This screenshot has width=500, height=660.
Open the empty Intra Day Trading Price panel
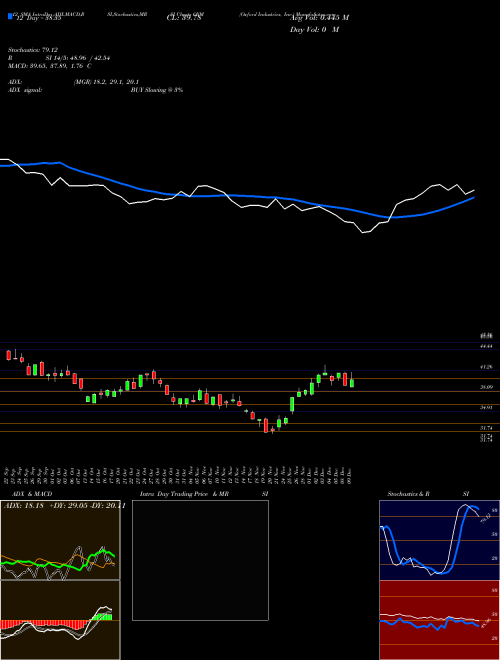pyautogui.click(x=200, y=560)
